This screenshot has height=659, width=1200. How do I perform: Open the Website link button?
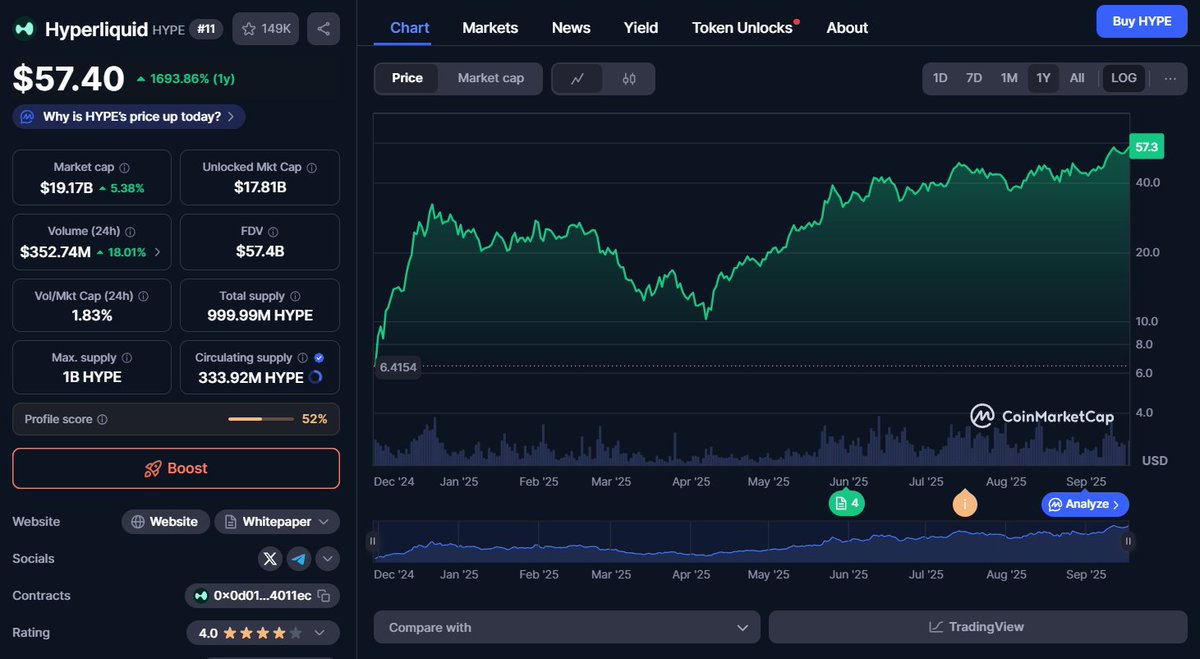[166, 522]
